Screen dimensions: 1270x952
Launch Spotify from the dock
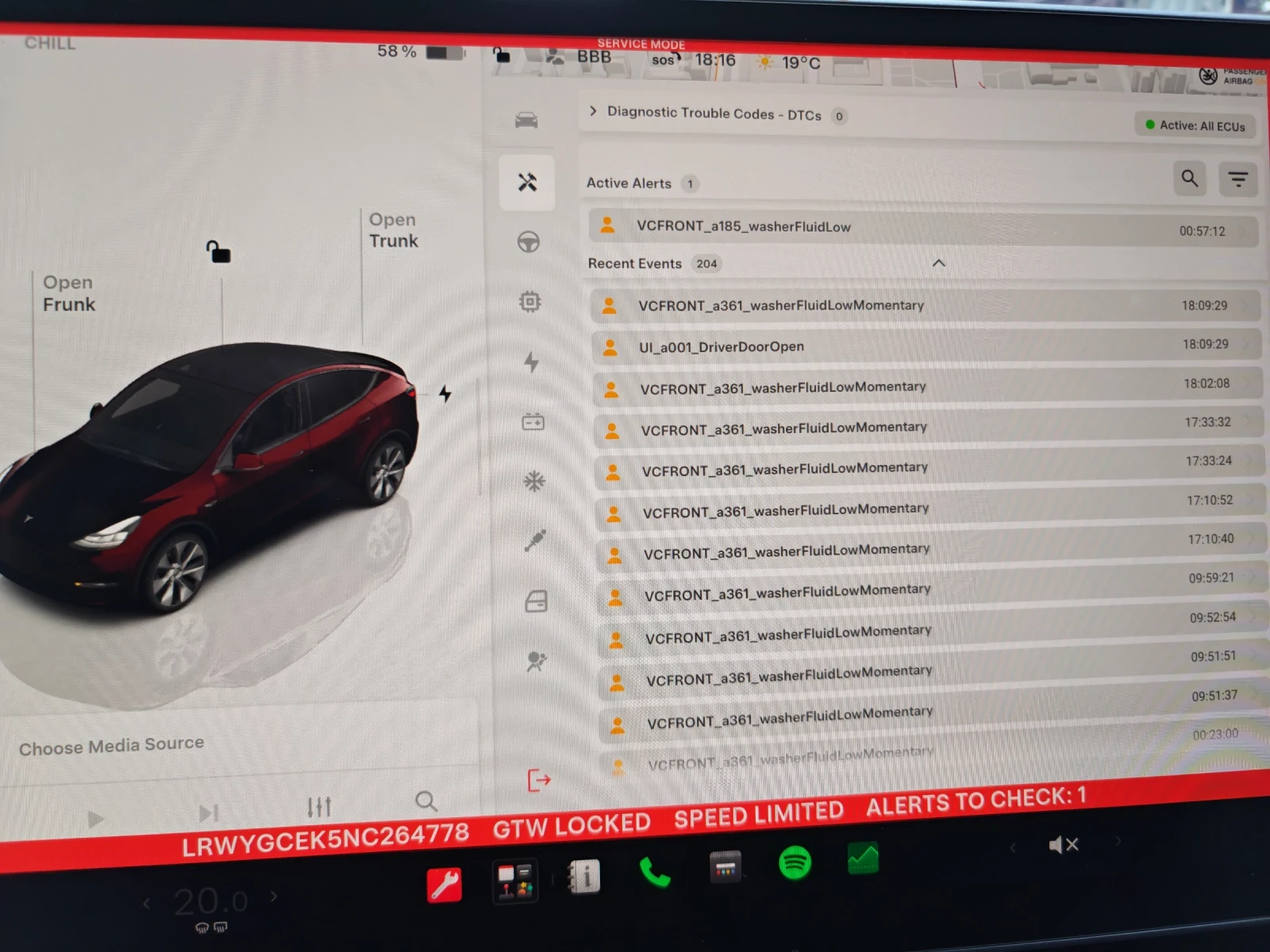(x=795, y=862)
